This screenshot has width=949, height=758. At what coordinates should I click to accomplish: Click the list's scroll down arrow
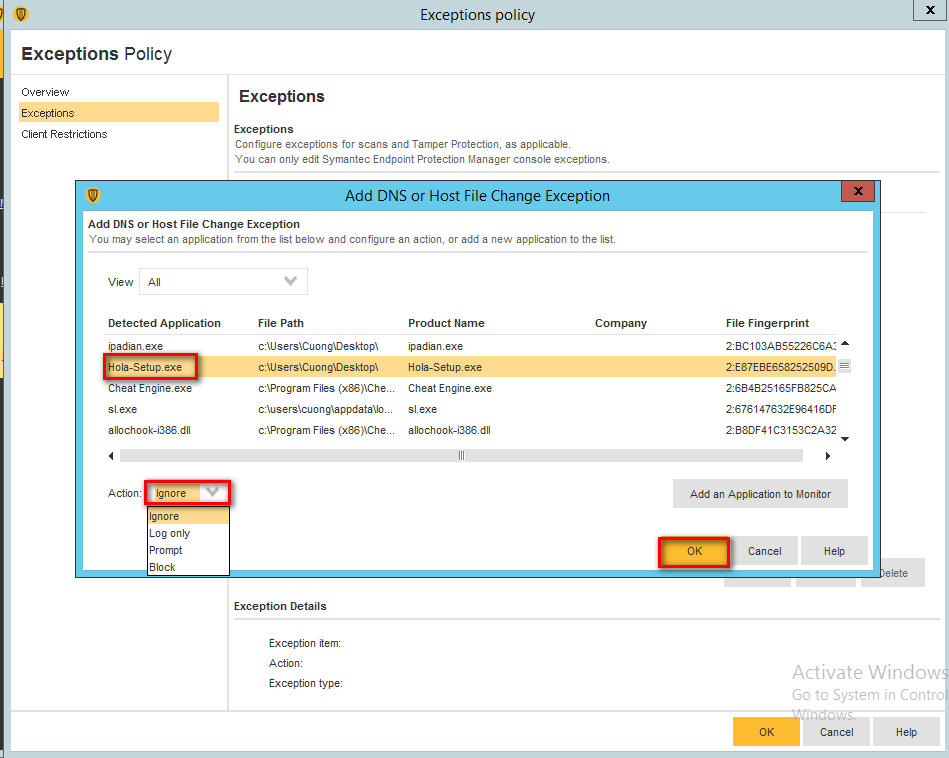coord(845,439)
